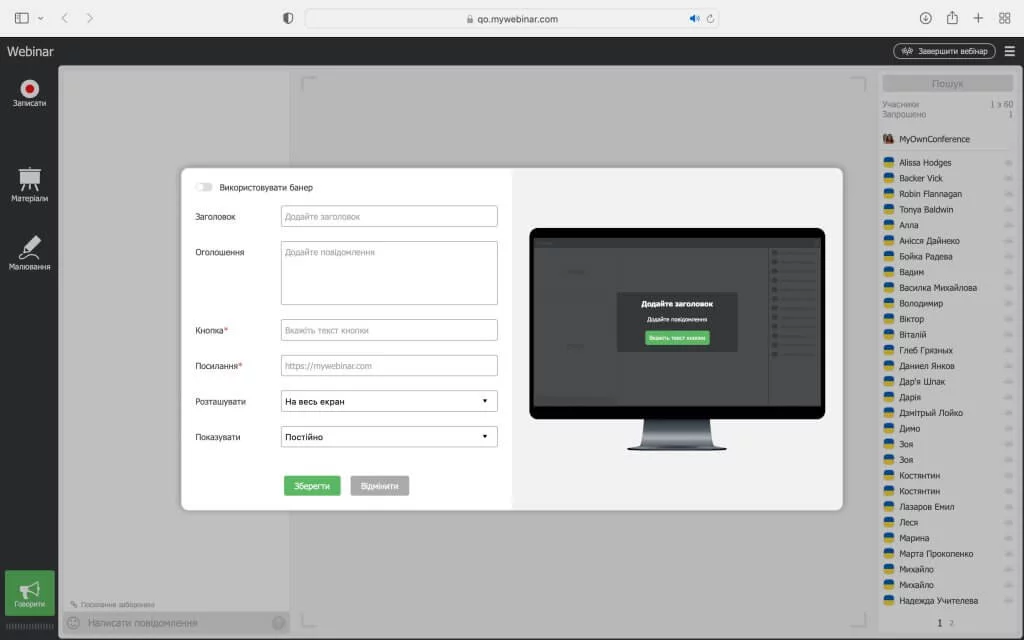Image resolution: width=1024 pixels, height=640 pixels.
Task: Expand the Показувати dropdown
Action: click(389, 437)
